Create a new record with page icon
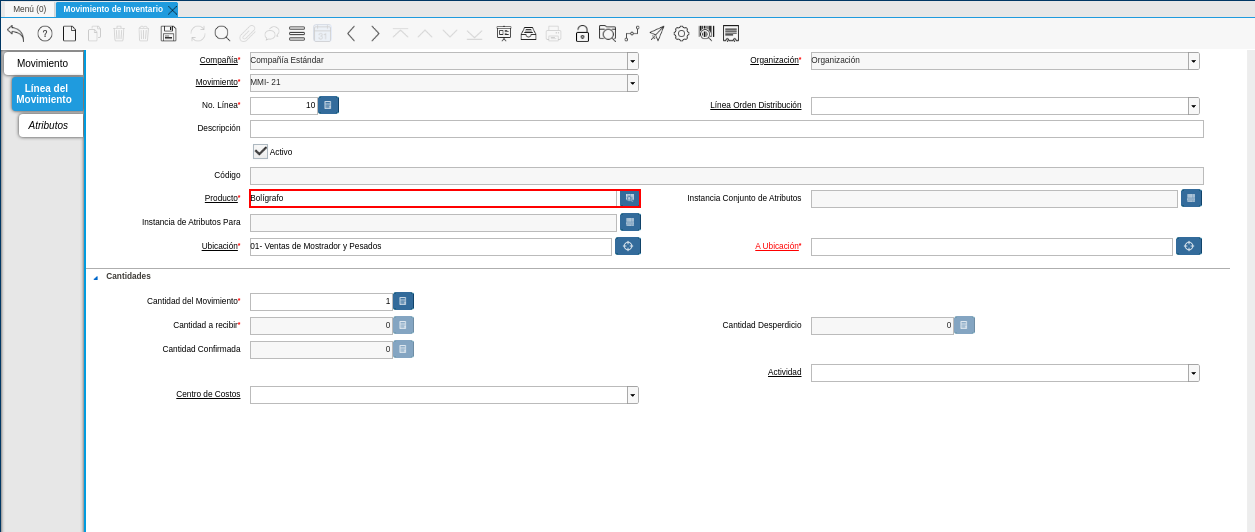The width and height of the screenshot is (1255, 532). (69, 33)
